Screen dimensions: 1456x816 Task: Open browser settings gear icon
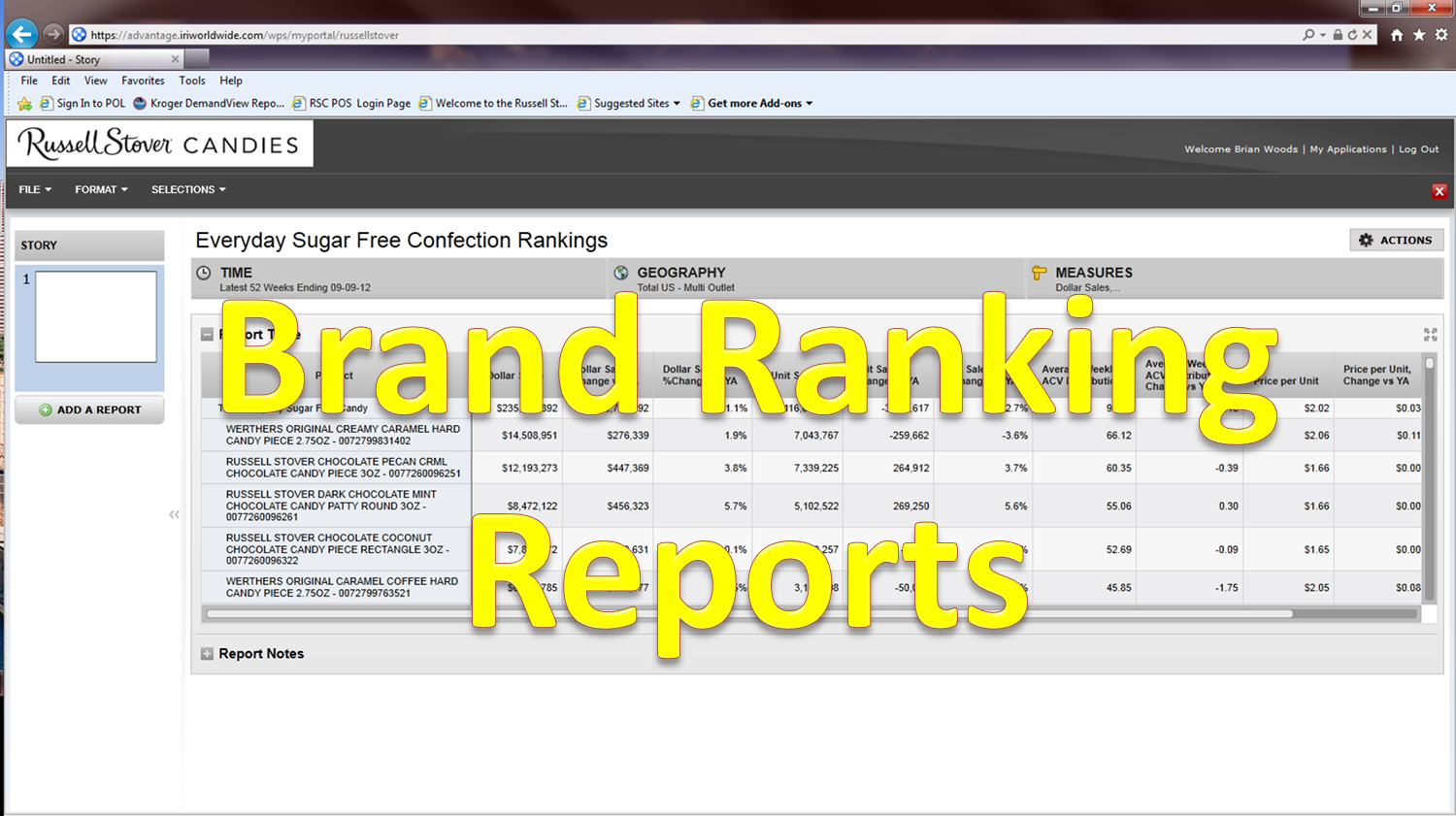[x=1441, y=35]
